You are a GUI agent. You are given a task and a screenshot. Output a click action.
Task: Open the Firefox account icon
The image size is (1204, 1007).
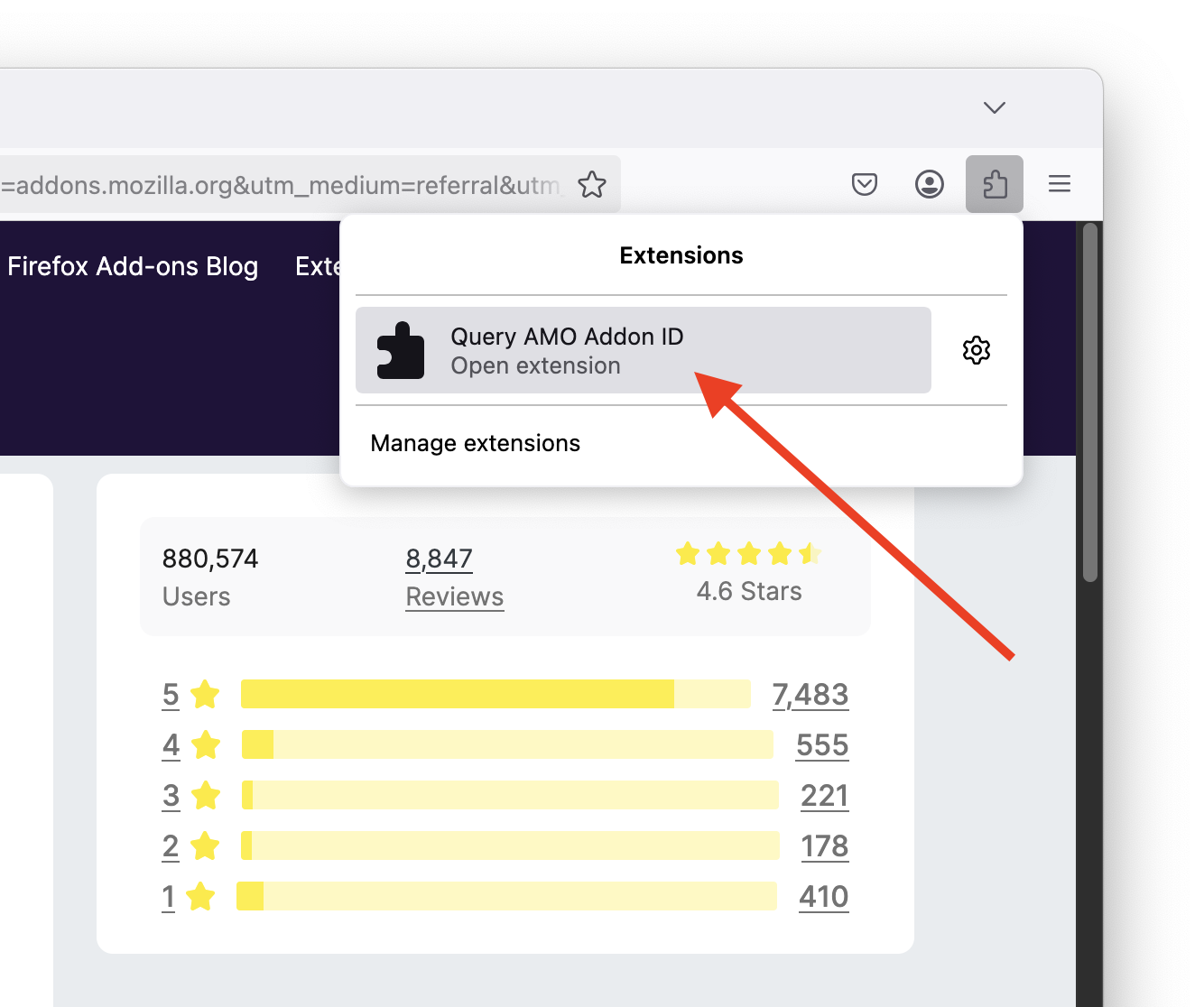pyautogui.click(x=930, y=185)
